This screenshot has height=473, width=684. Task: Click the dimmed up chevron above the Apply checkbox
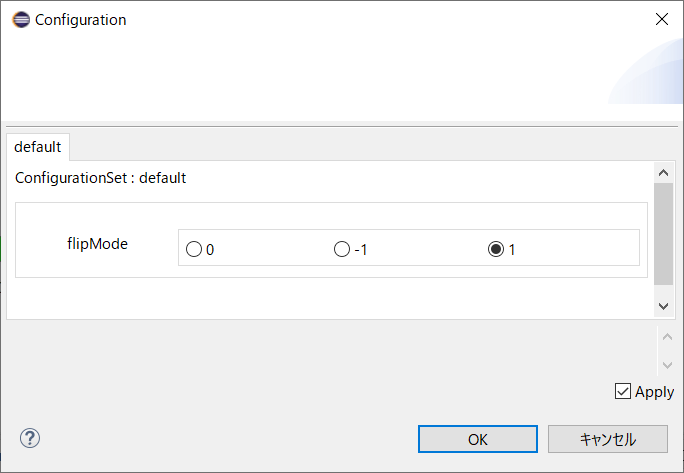tap(667, 337)
